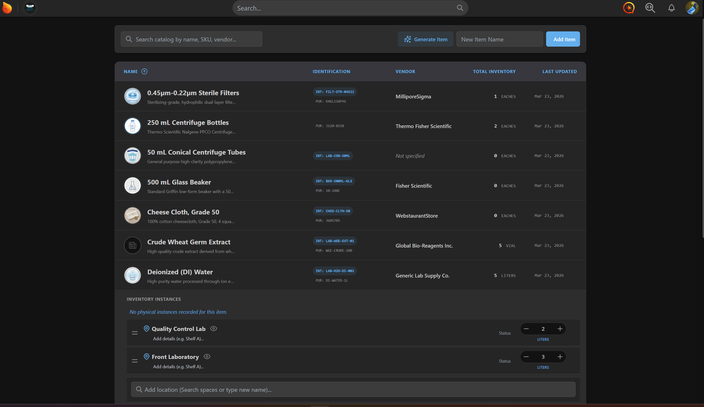Toggle eye icon next to Quality Control Lab
The image size is (704, 407).
(x=214, y=329)
